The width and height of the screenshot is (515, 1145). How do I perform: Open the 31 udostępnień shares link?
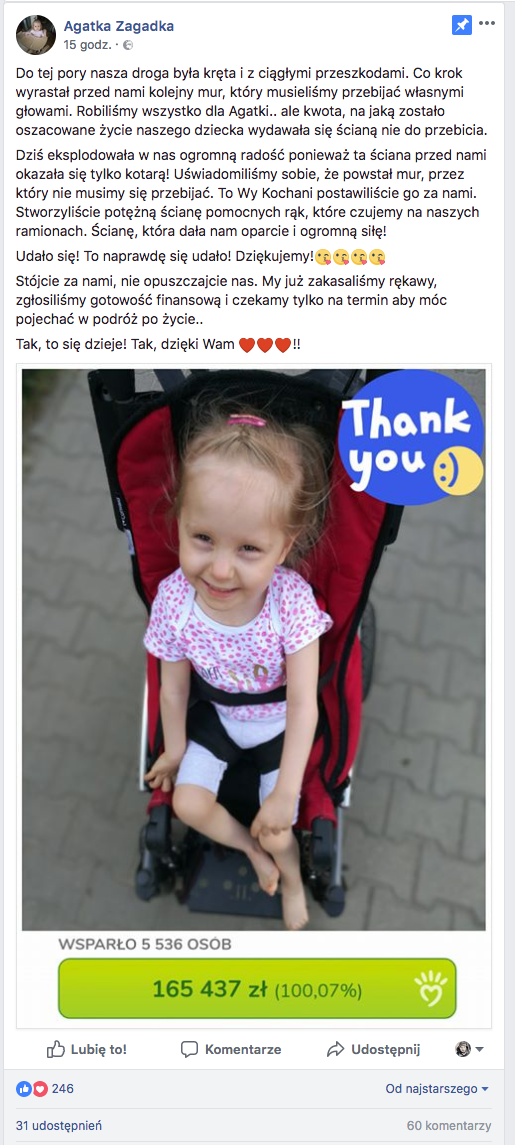(58, 1125)
